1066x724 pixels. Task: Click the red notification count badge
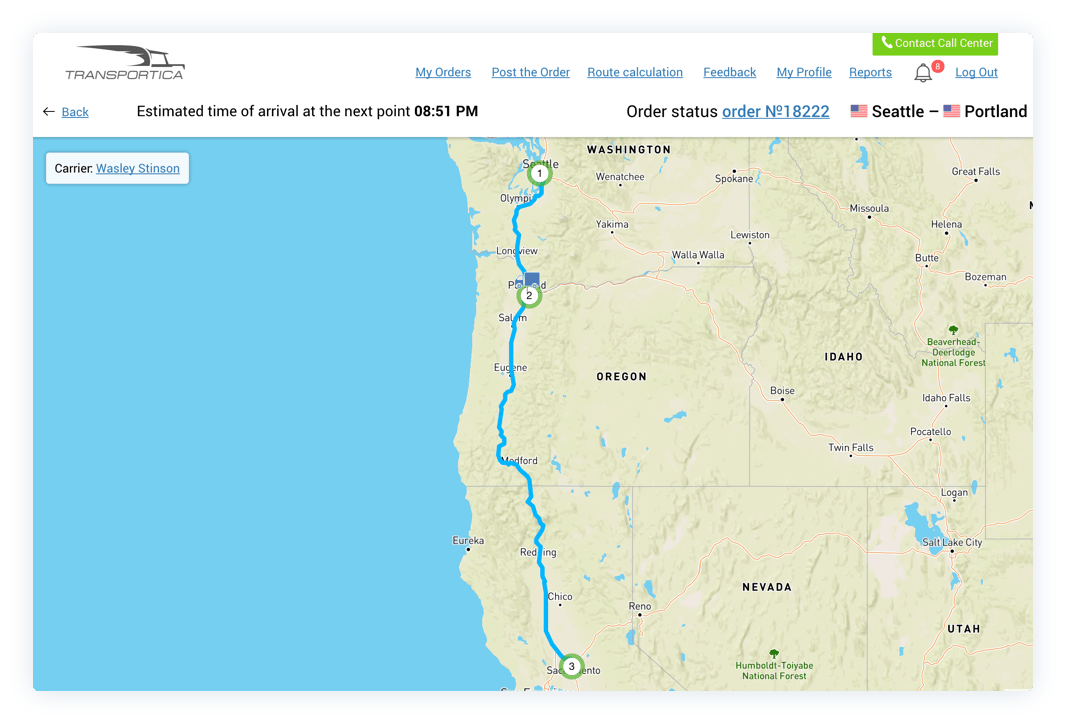point(938,66)
